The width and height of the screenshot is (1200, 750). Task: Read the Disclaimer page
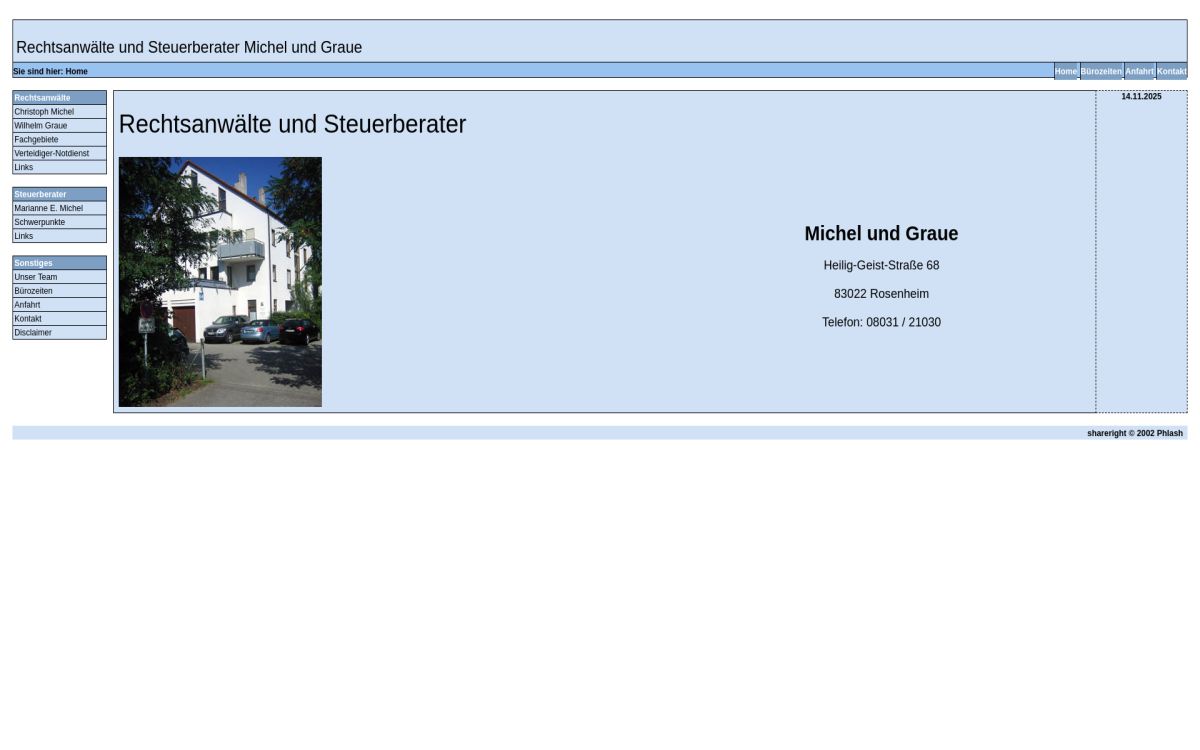point(32,332)
